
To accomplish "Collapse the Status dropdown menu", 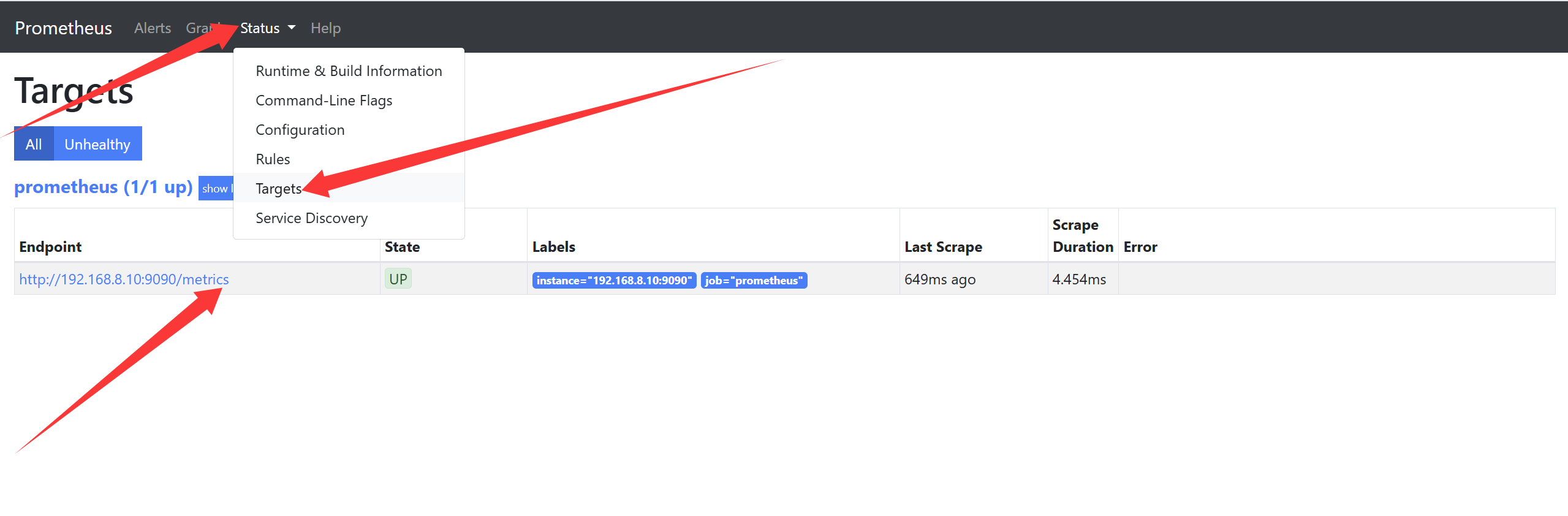I will 268,28.
